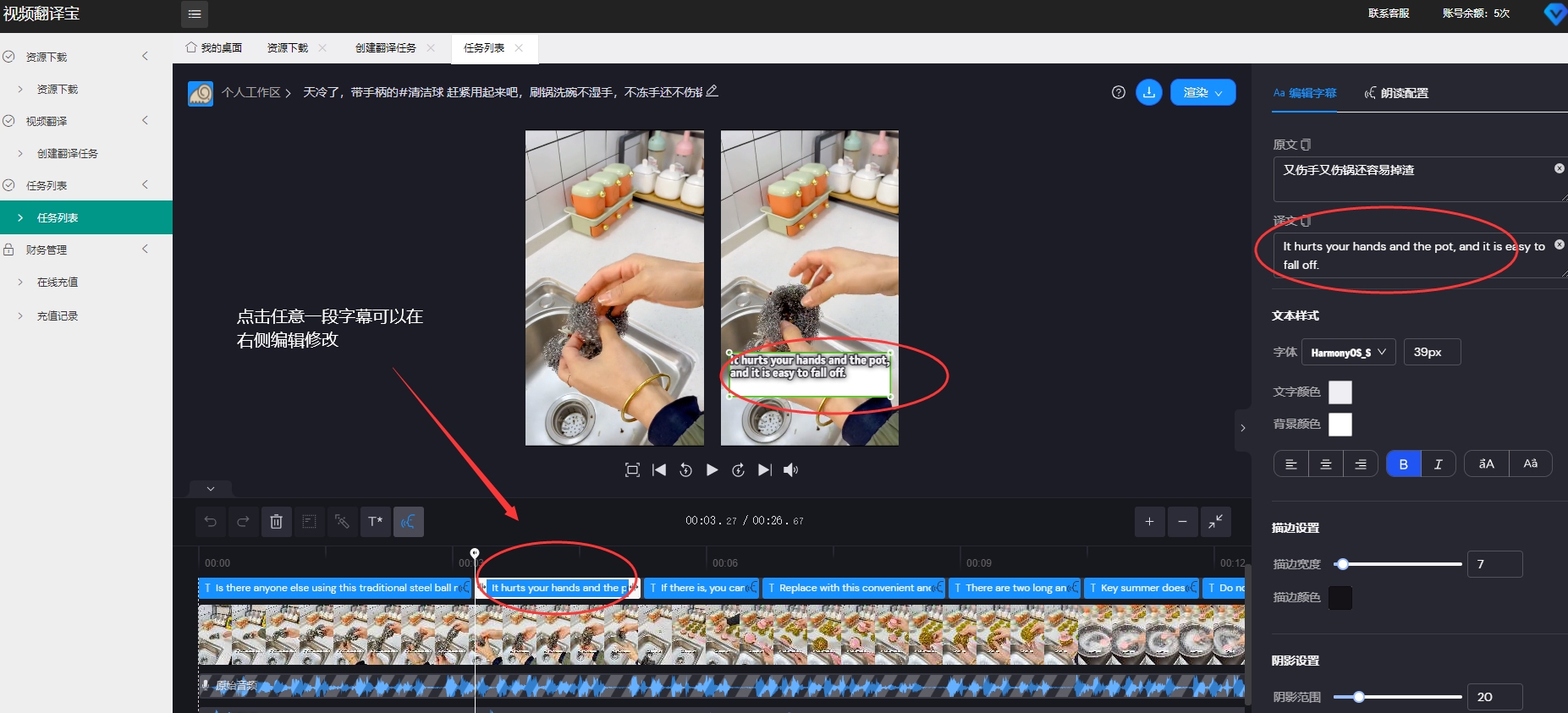Toggle bold subtitle formatting
The width and height of the screenshot is (1568, 713).
pos(1403,463)
